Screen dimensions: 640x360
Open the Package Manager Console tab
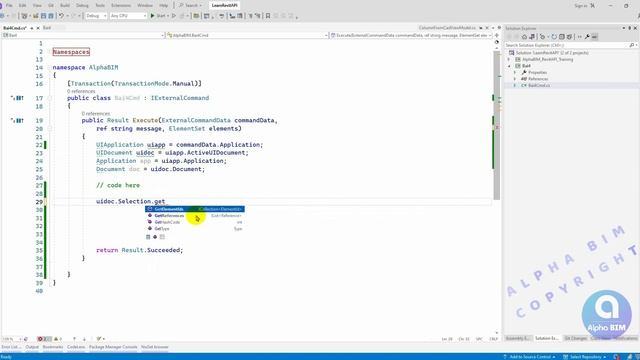pos(113,347)
